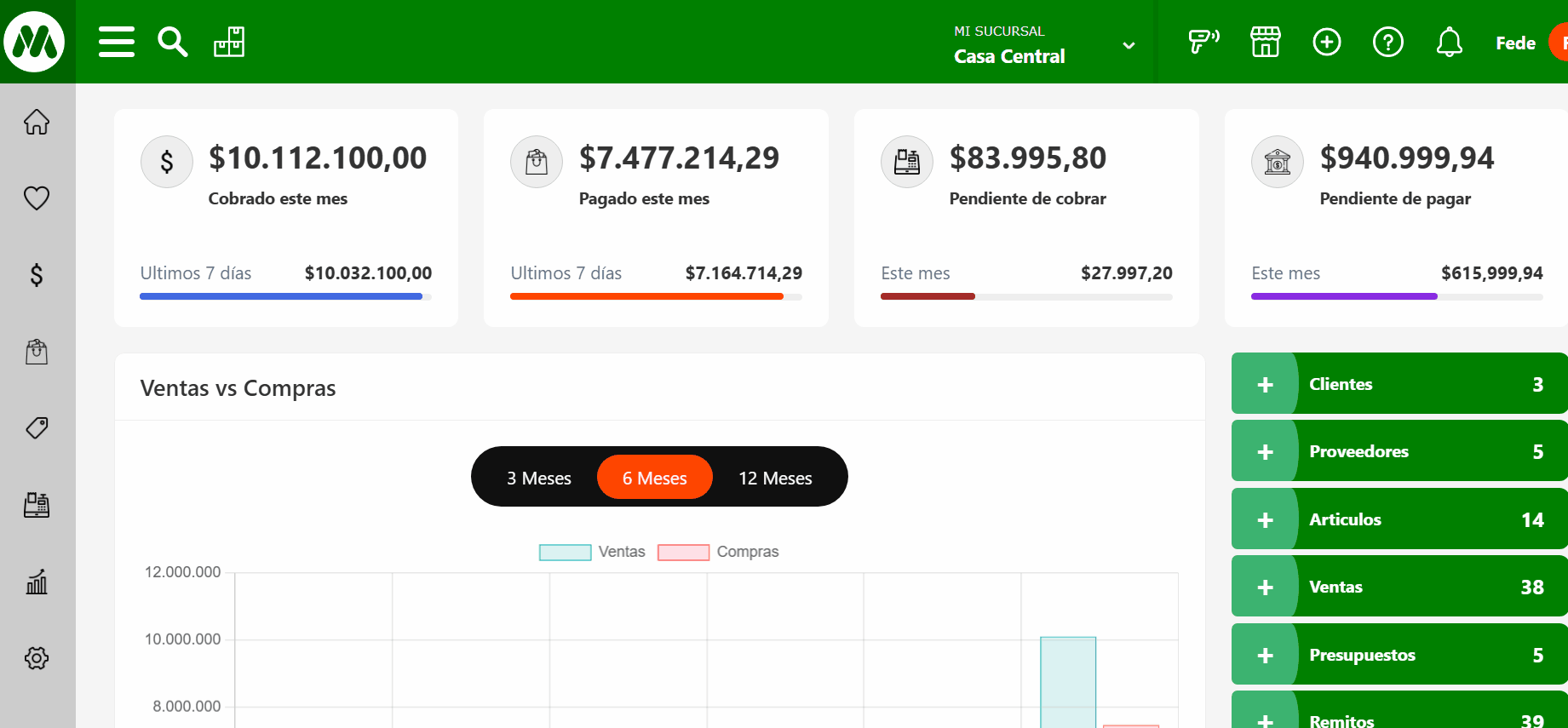Toggle Ventas series in chart legend
Screen dimensions: 1568x728
[x=593, y=552]
